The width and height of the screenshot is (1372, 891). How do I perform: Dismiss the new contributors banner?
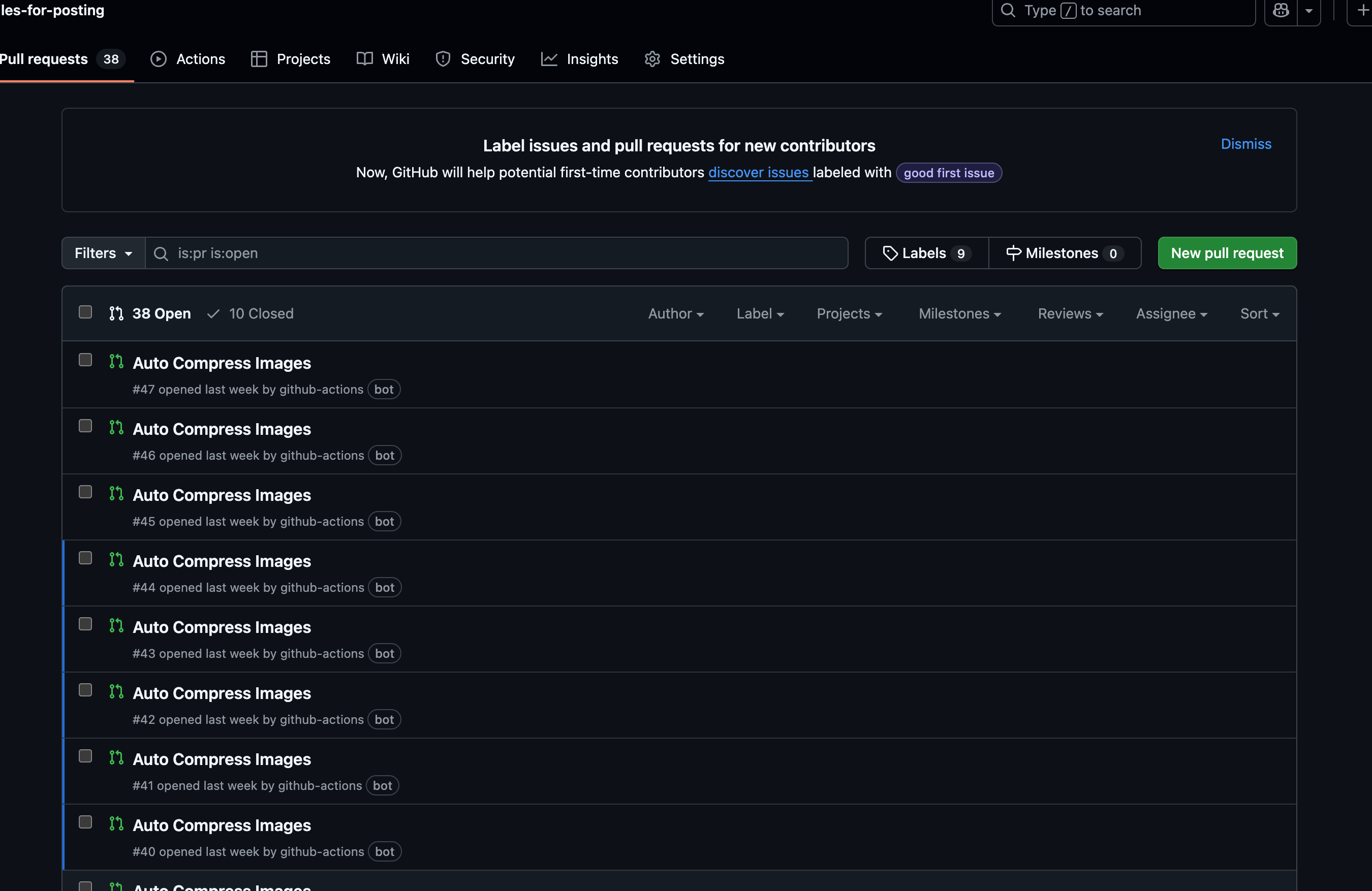(x=1246, y=144)
